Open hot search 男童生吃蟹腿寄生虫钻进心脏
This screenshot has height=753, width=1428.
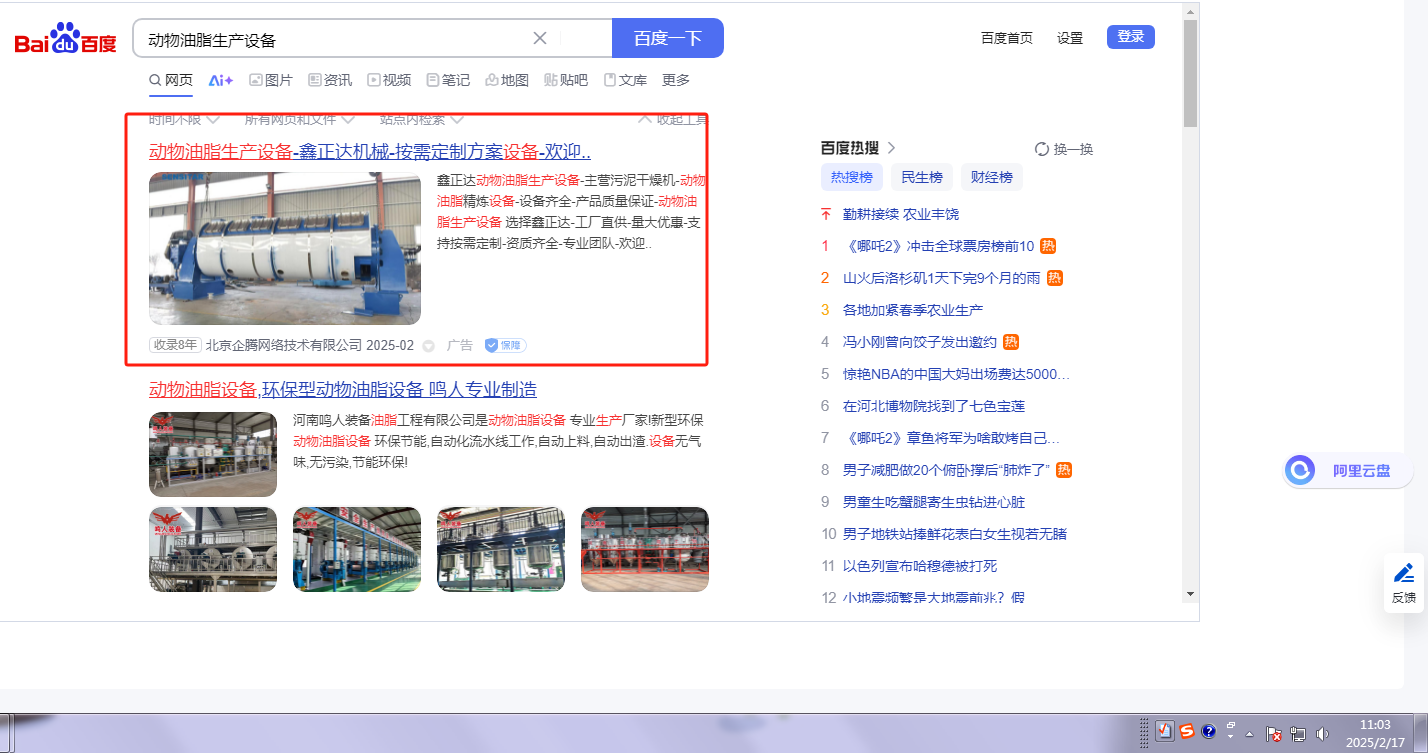click(934, 502)
